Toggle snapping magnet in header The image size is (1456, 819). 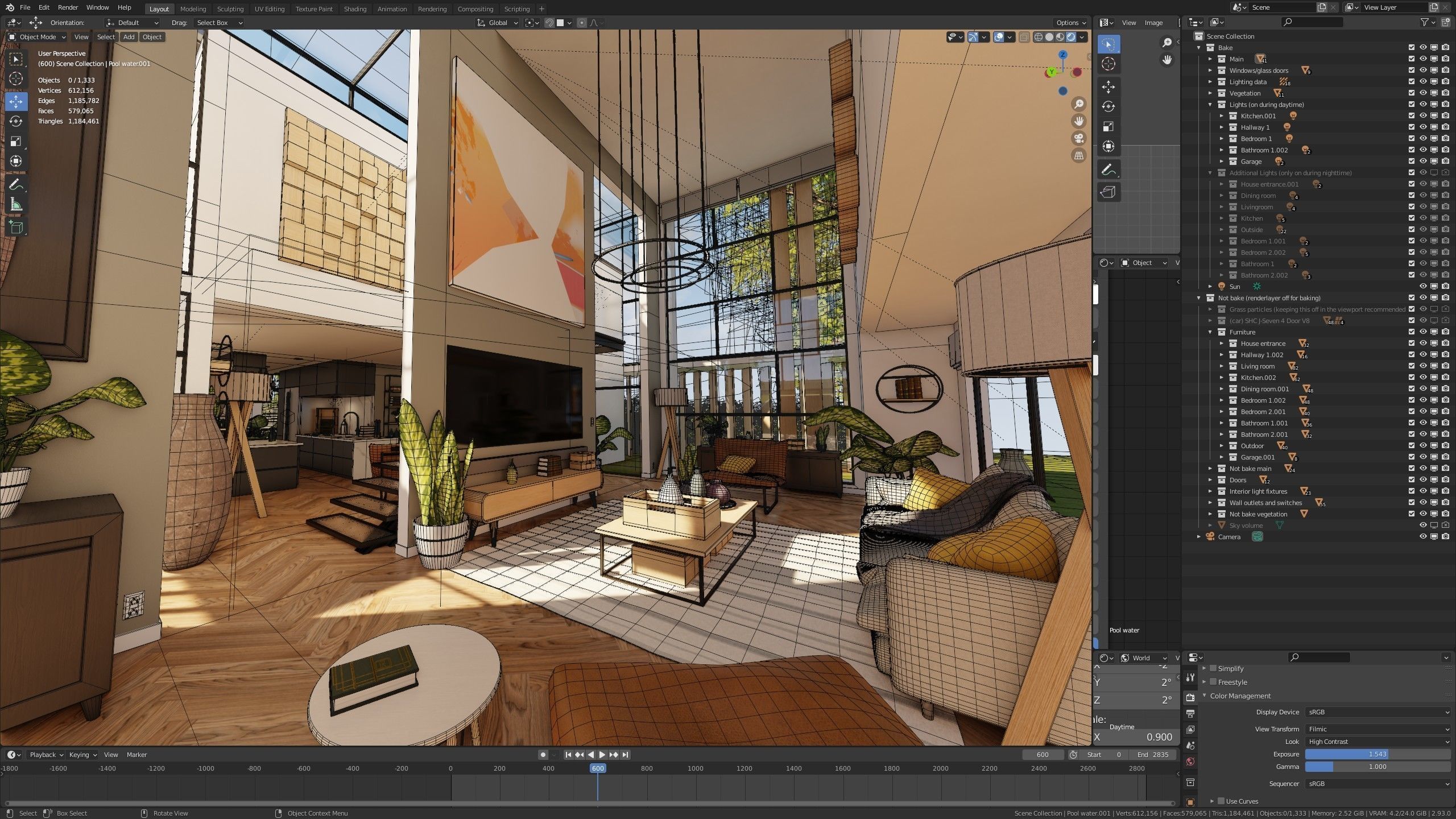coord(549,23)
